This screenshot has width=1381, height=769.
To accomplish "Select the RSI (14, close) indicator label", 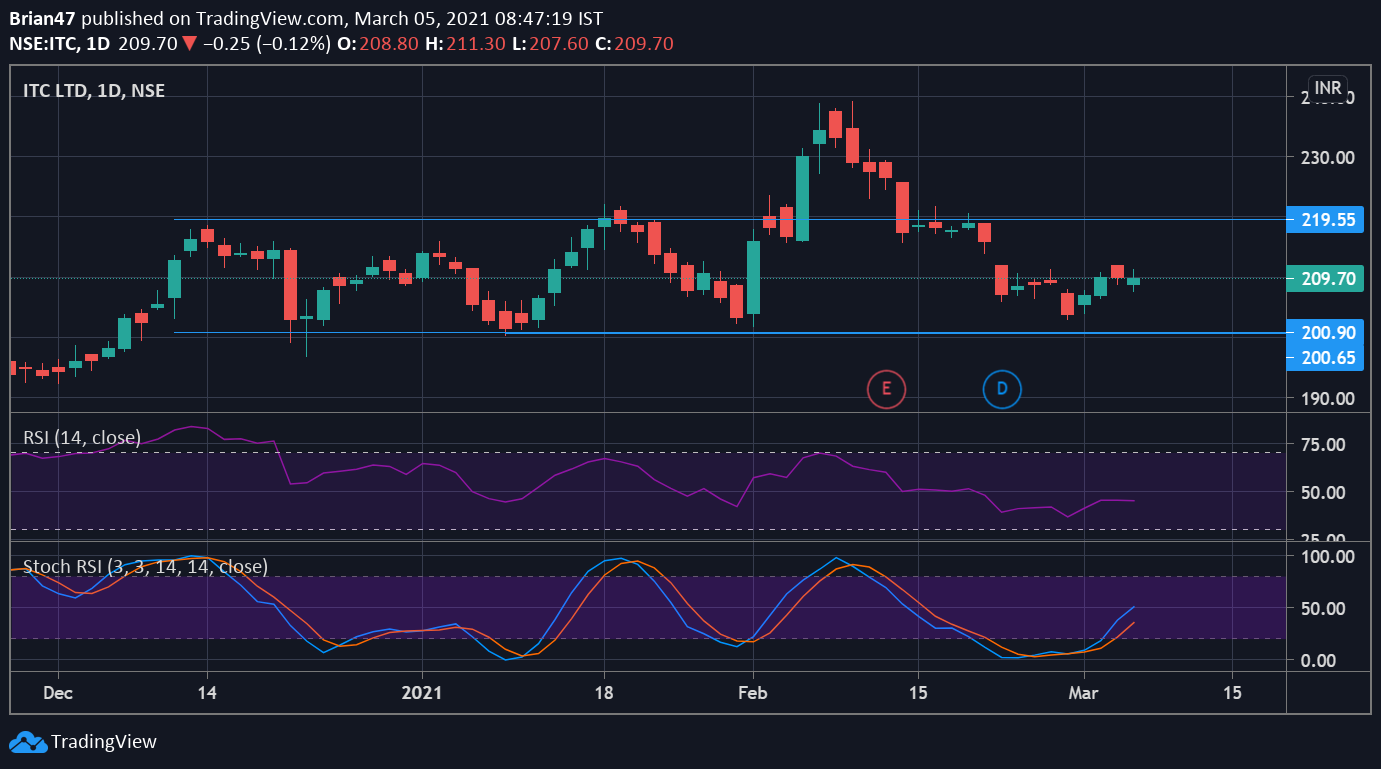I will [x=82, y=437].
